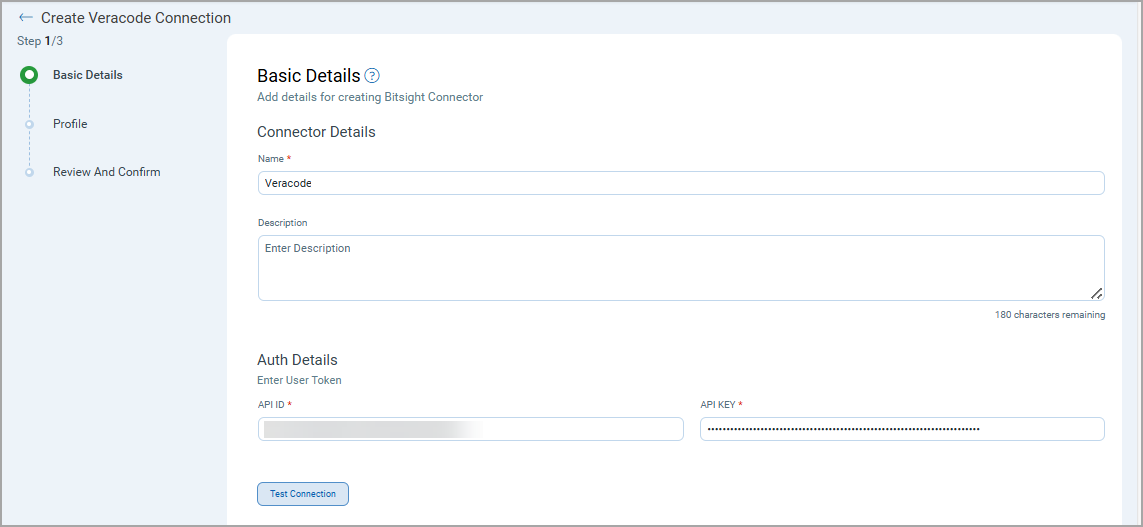The width and height of the screenshot is (1143, 527).
Task: Click the 180 characters remaining counter
Action: pyautogui.click(x=1049, y=315)
